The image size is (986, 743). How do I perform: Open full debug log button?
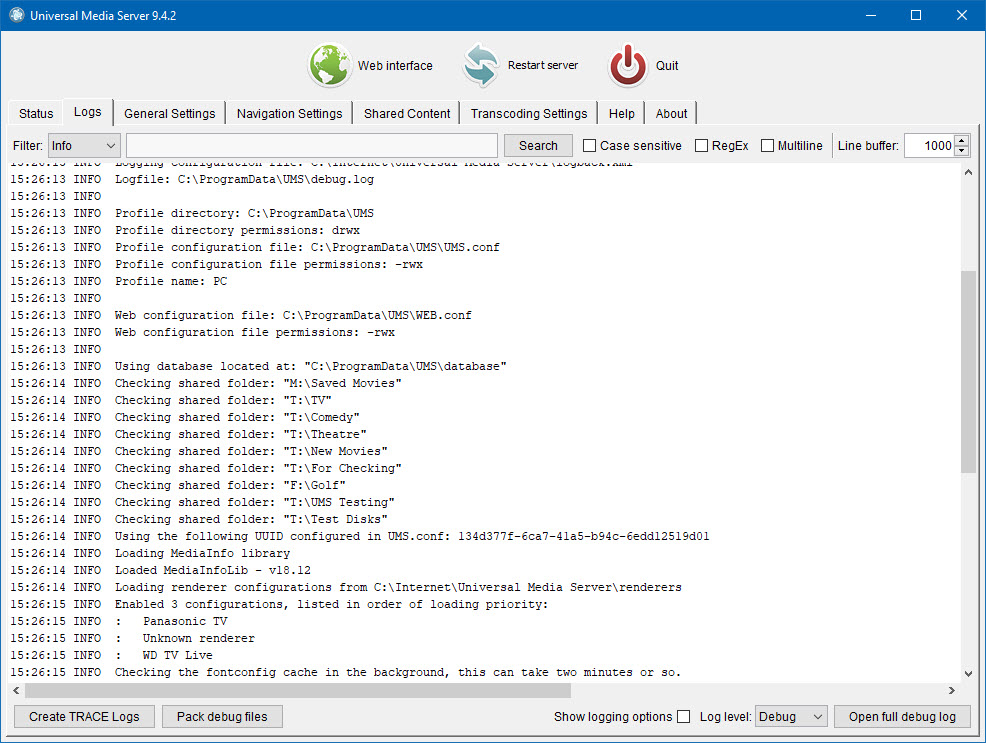point(902,717)
